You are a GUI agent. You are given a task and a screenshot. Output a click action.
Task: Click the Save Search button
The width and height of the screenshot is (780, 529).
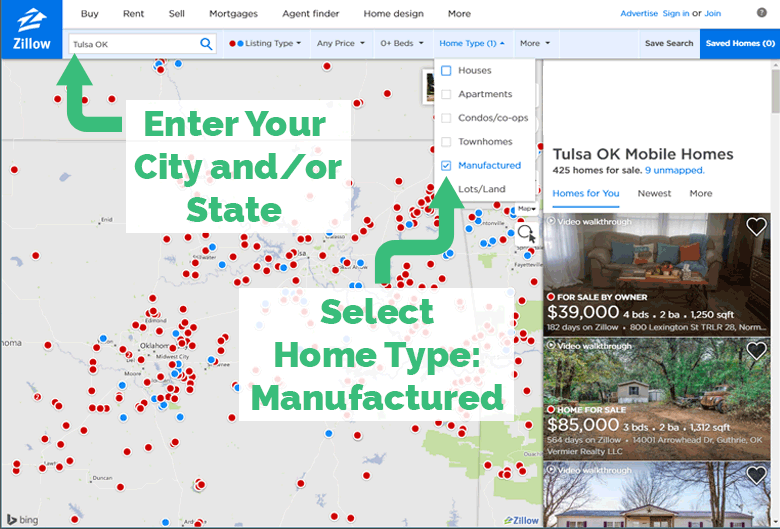click(669, 43)
